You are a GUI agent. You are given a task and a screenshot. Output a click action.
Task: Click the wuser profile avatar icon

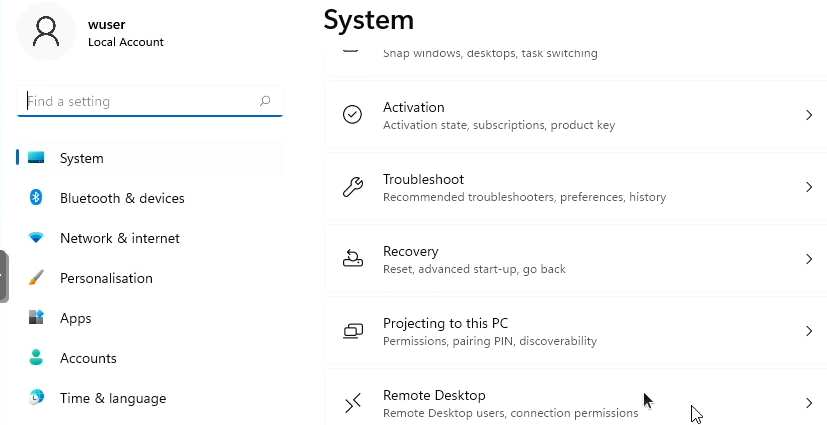[x=46, y=31]
